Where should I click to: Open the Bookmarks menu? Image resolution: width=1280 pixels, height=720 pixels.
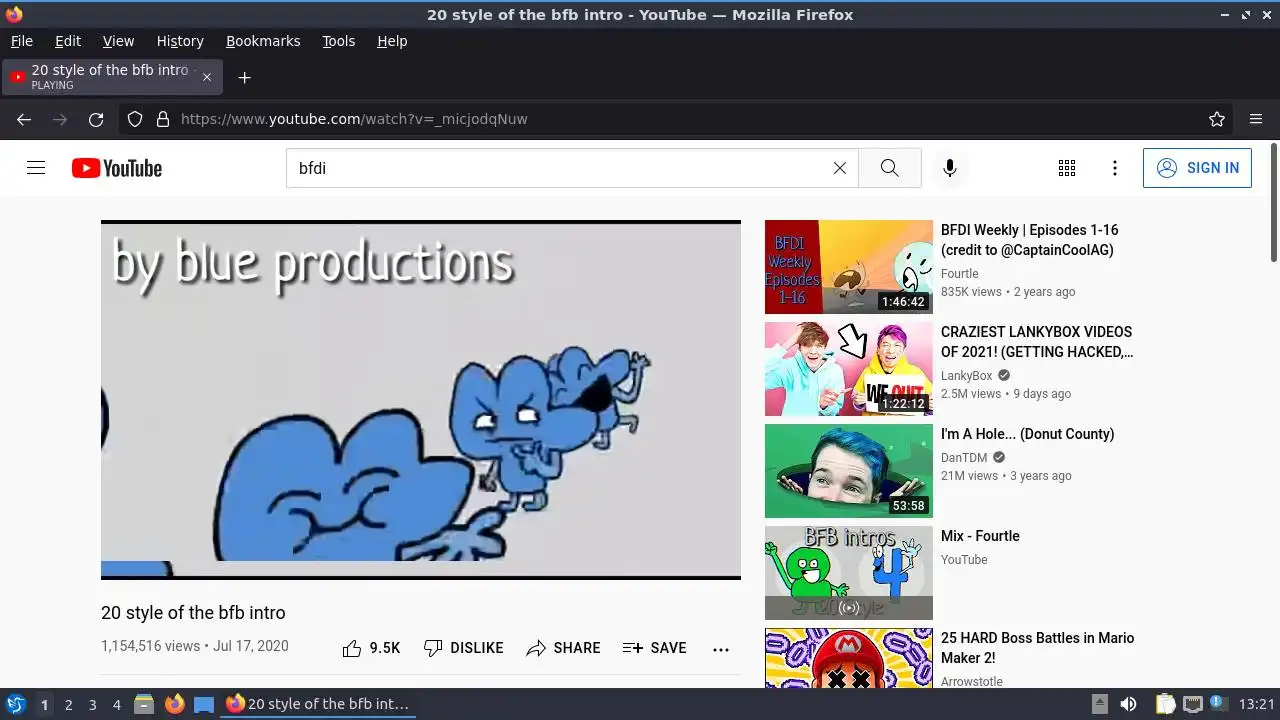[263, 41]
